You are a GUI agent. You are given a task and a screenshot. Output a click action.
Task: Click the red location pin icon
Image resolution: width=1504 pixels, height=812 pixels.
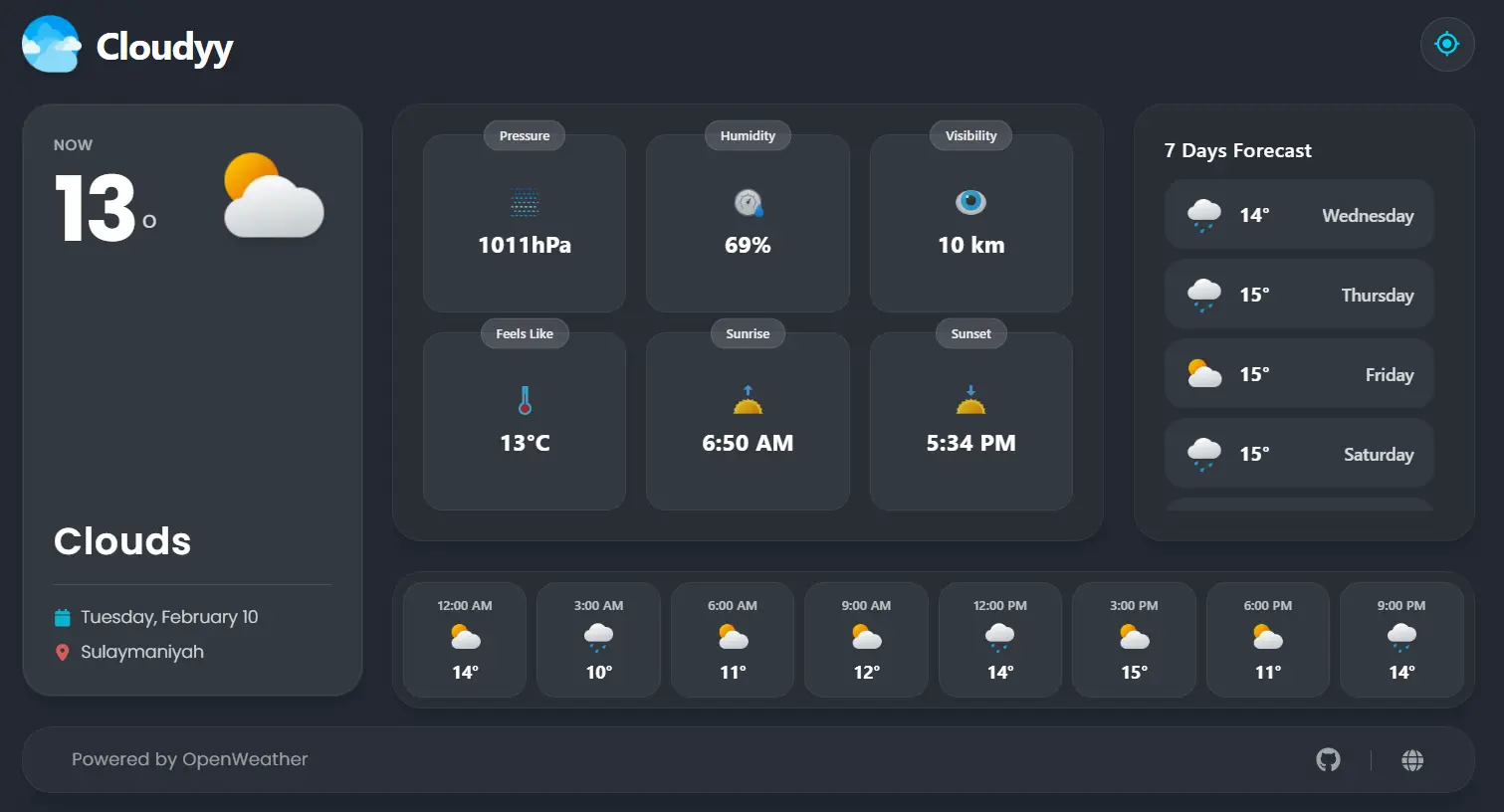(62, 653)
